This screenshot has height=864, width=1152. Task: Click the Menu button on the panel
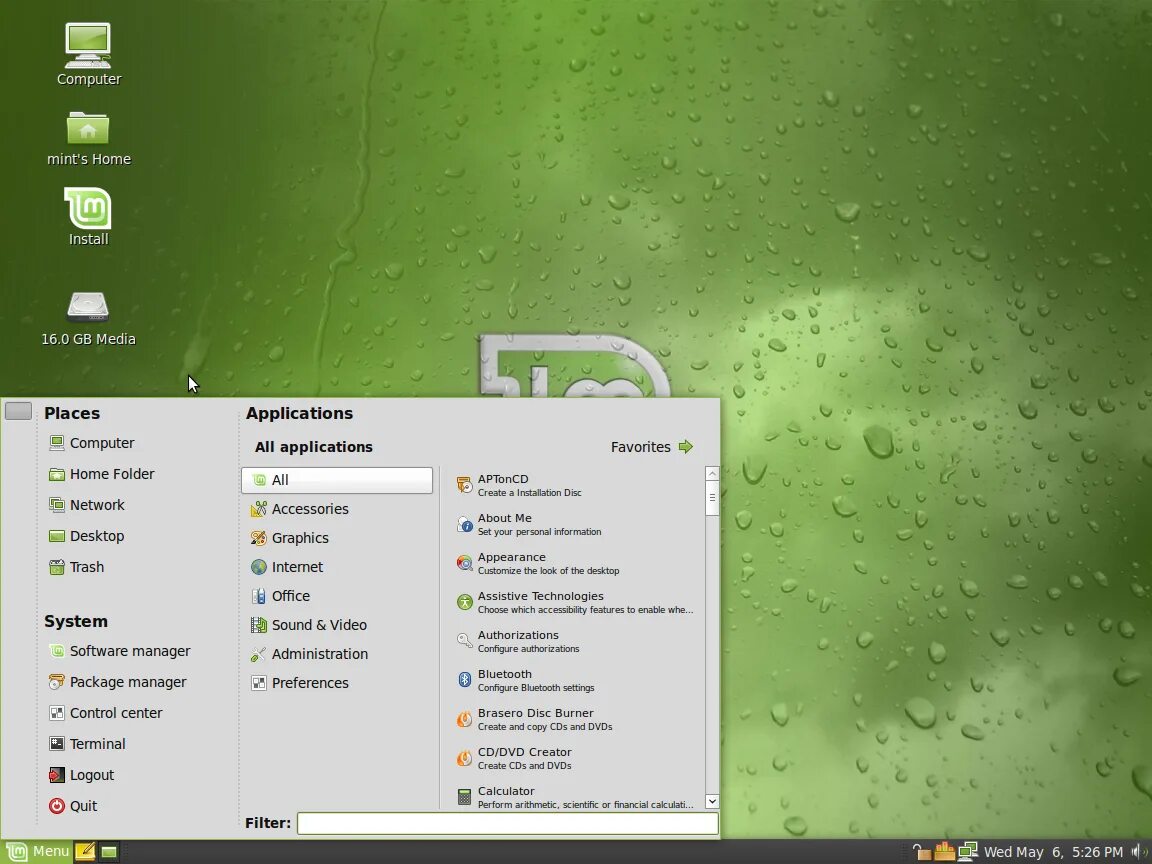click(38, 852)
